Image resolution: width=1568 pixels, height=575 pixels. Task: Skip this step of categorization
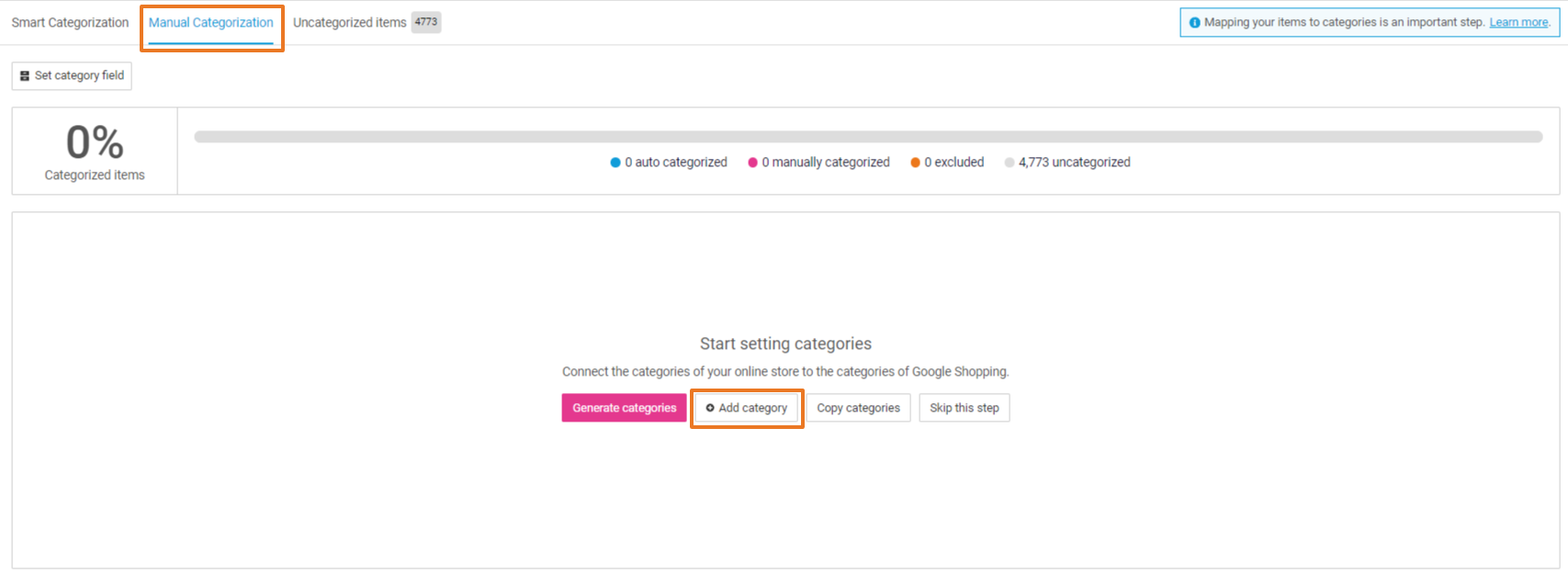pos(964,408)
